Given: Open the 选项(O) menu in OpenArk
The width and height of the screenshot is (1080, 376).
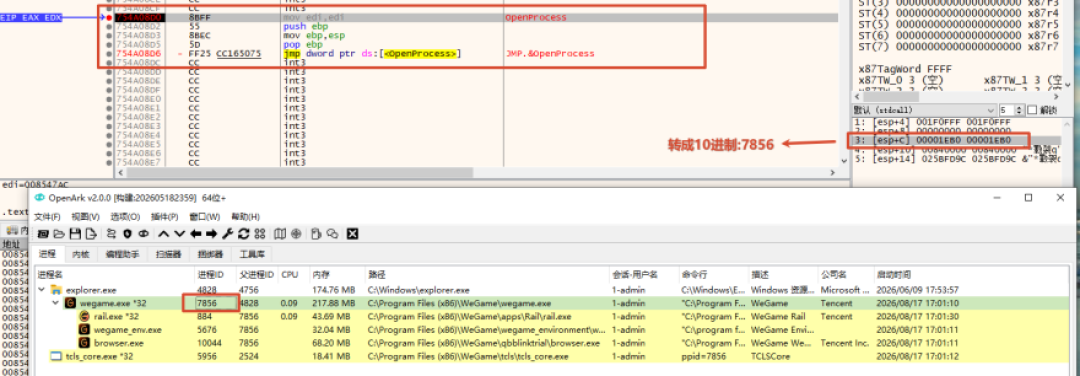Looking at the screenshot, I should [x=125, y=217].
